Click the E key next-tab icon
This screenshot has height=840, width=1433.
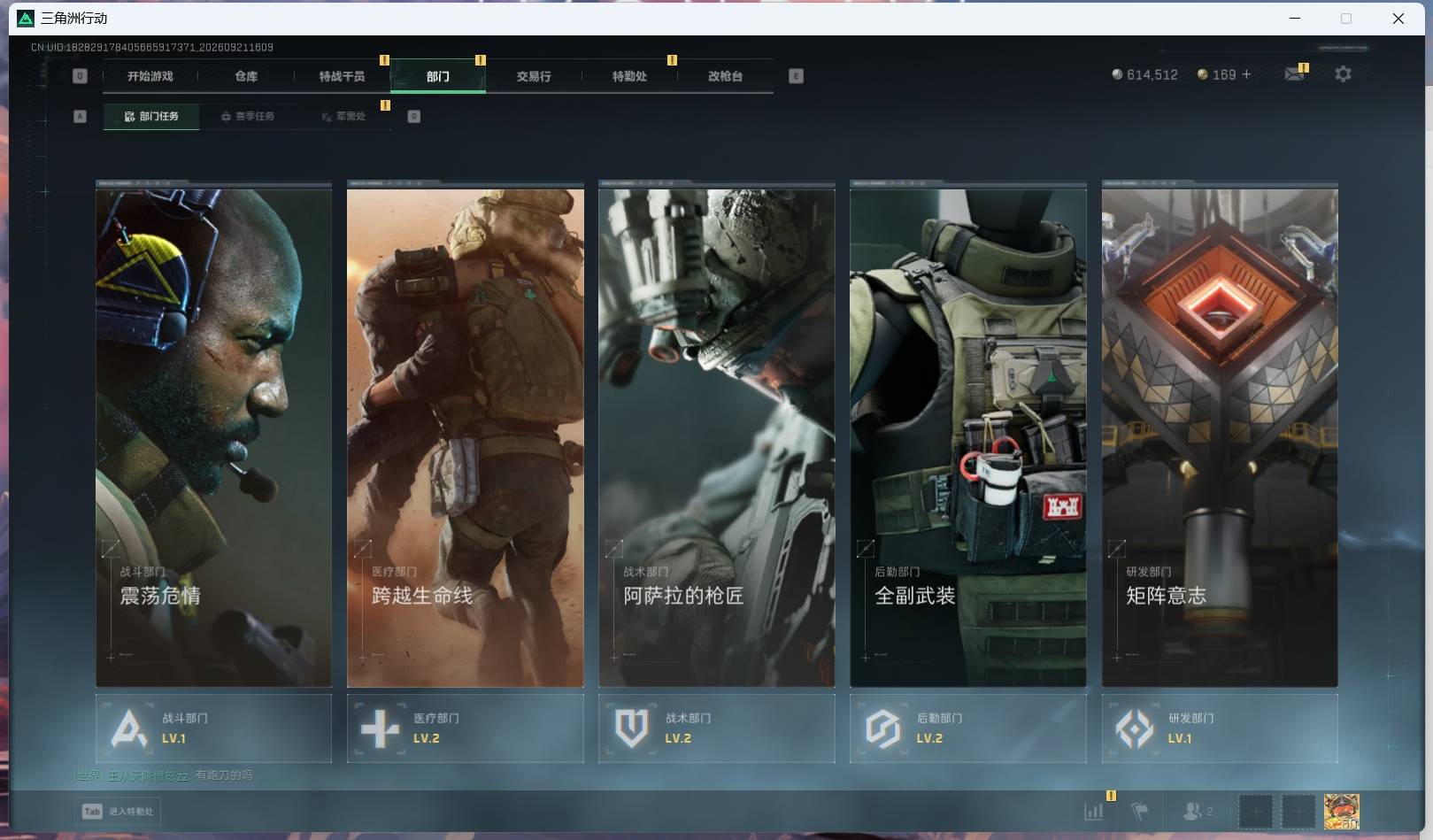[796, 76]
